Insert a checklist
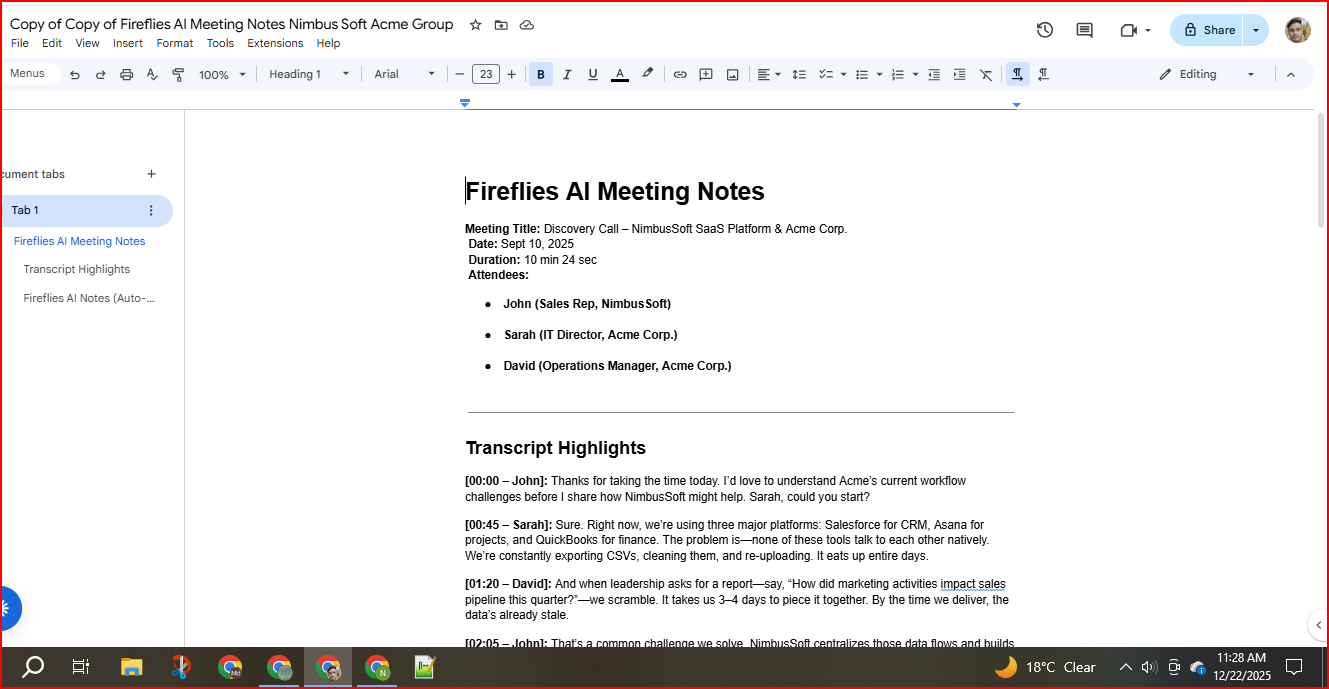Viewport: 1329px width, 689px height. click(x=826, y=74)
